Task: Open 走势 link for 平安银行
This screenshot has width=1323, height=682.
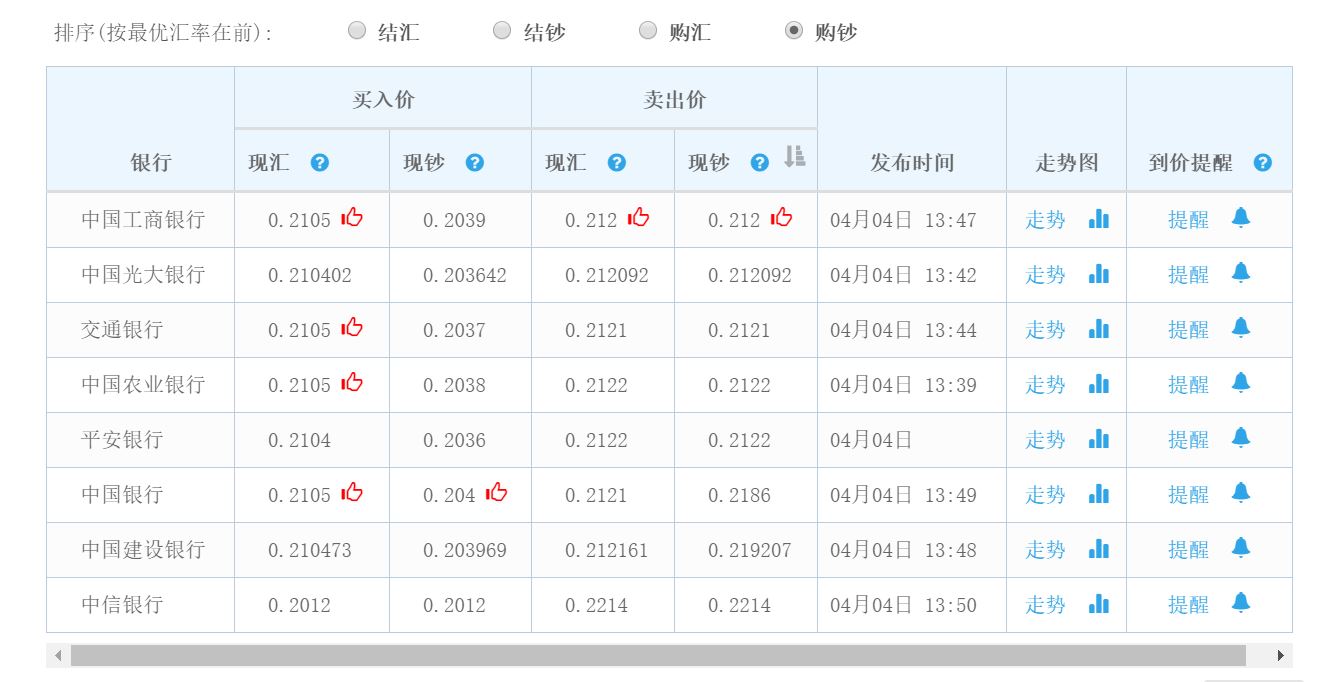Action: tap(1045, 440)
